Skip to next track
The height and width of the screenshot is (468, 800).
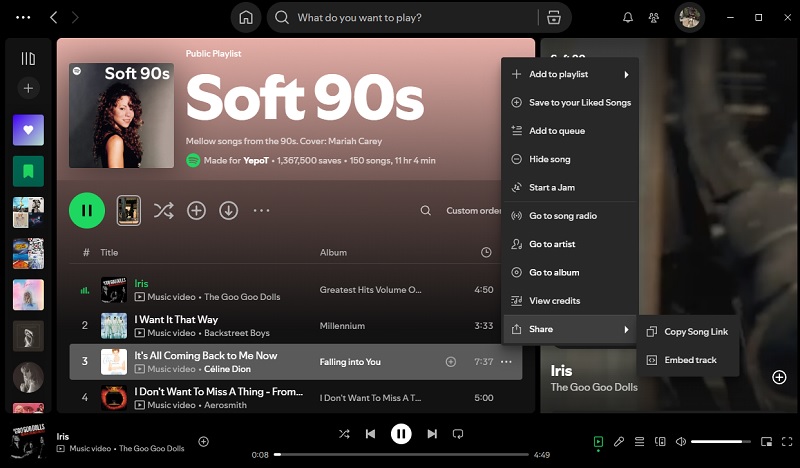(432, 434)
